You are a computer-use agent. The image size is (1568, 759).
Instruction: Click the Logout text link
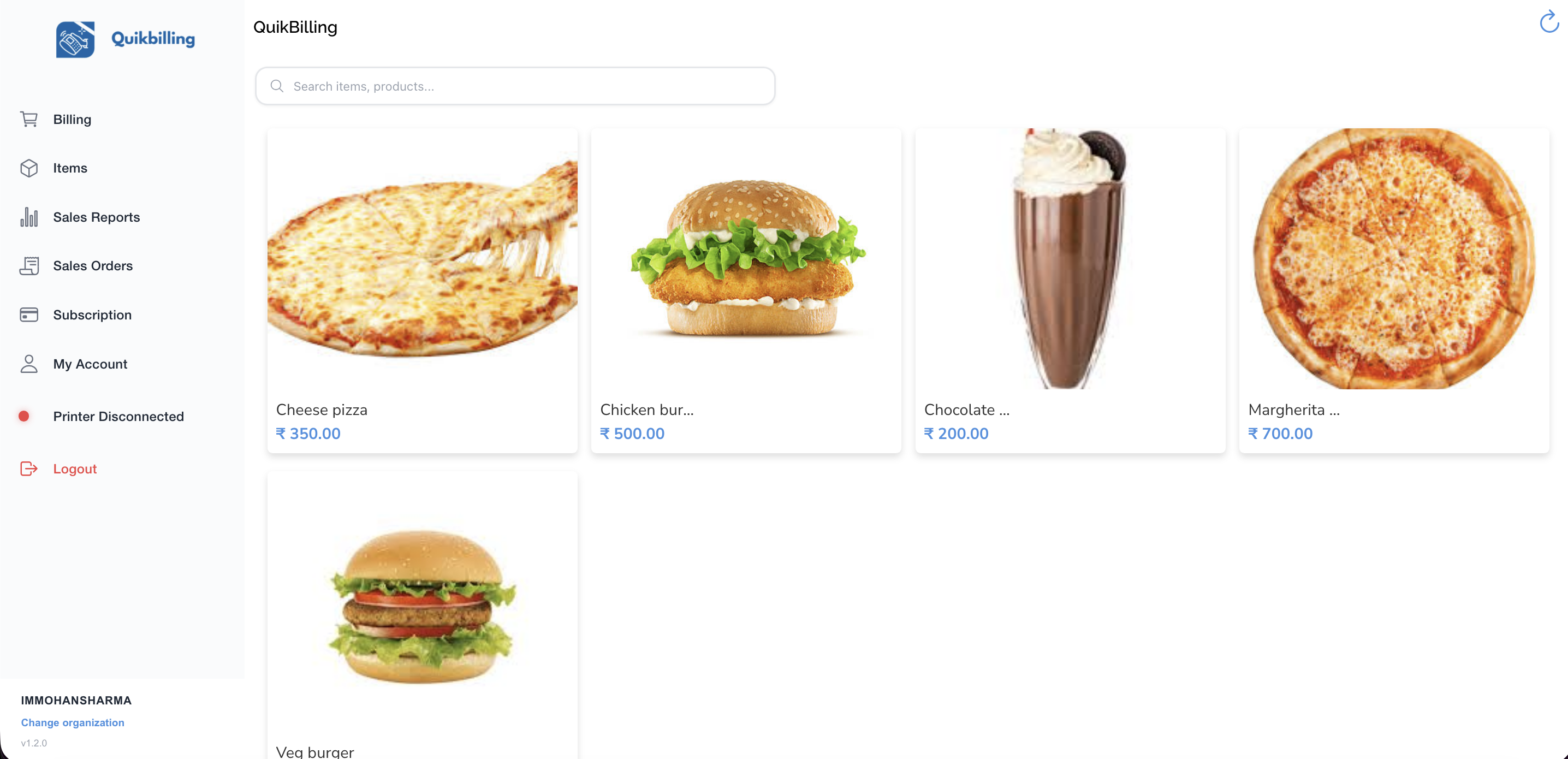tap(75, 469)
